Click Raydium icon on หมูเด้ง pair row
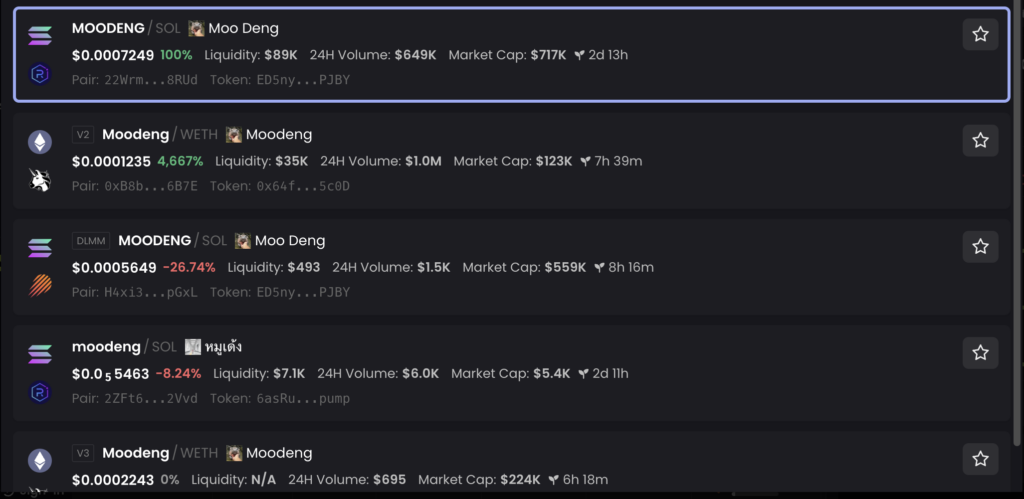The width and height of the screenshot is (1024, 499). [40, 392]
